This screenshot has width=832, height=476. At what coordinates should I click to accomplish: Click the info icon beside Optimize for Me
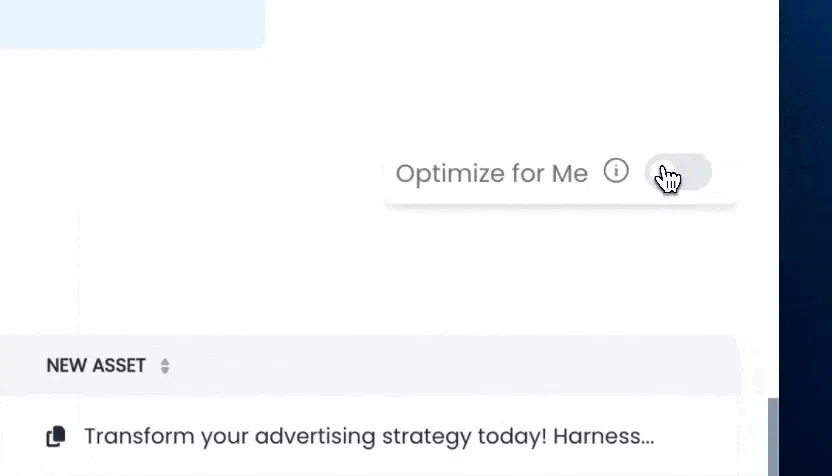(616, 172)
